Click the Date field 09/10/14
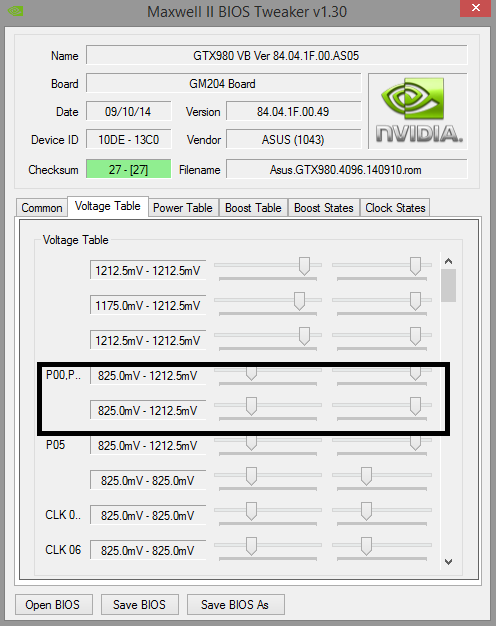 (129, 111)
